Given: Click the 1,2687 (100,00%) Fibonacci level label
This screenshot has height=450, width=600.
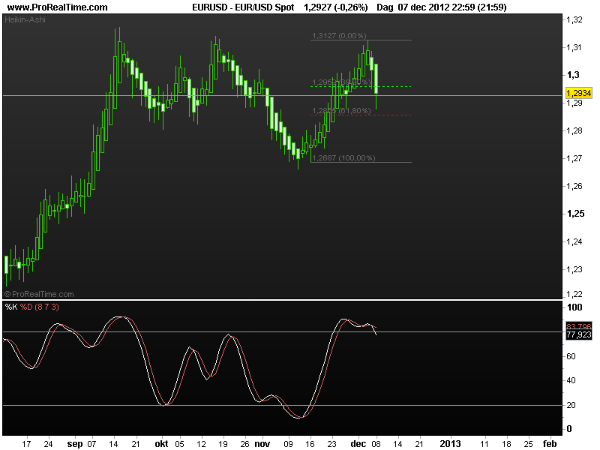Looking at the screenshot, I should 344,158.
